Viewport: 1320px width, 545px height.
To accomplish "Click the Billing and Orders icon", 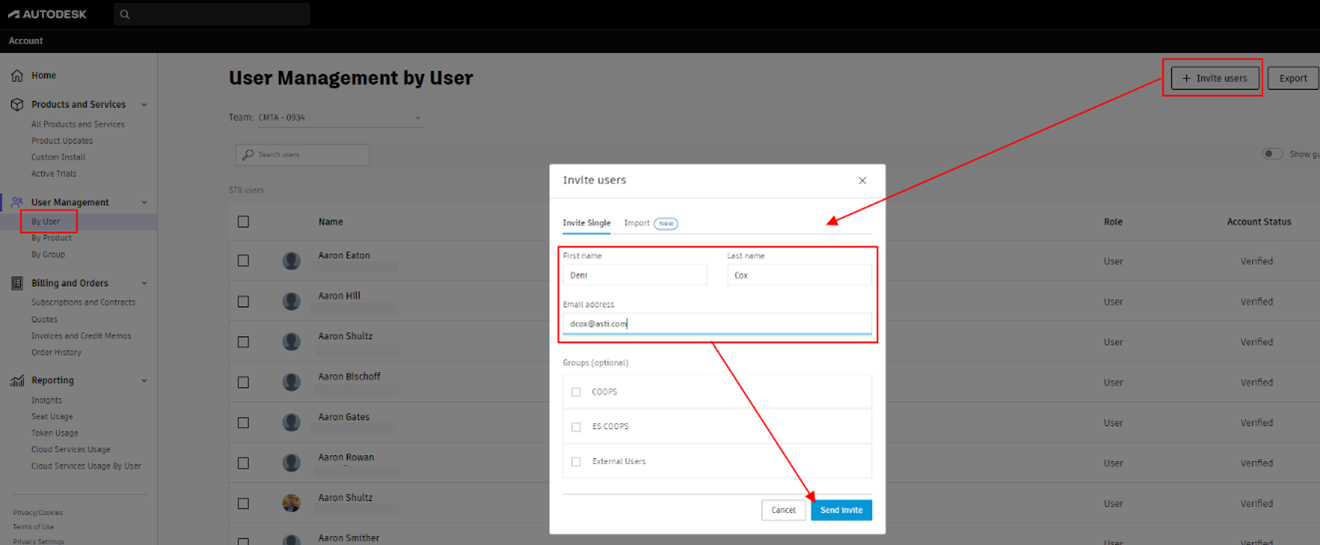I will [17, 283].
